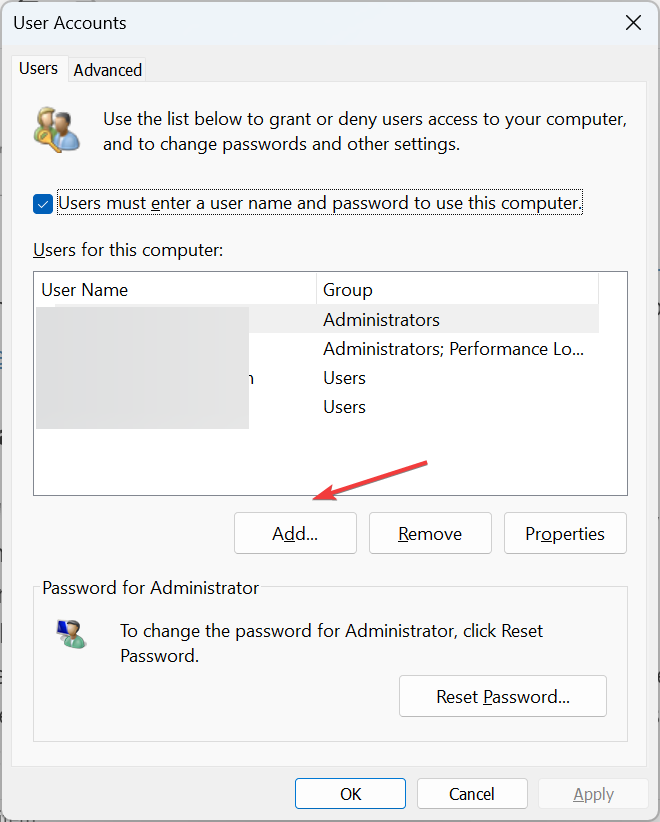This screenshot has height=822, width=660.
Task: Select the highlighted Administrators group row
Action: (x=317, y=319)
